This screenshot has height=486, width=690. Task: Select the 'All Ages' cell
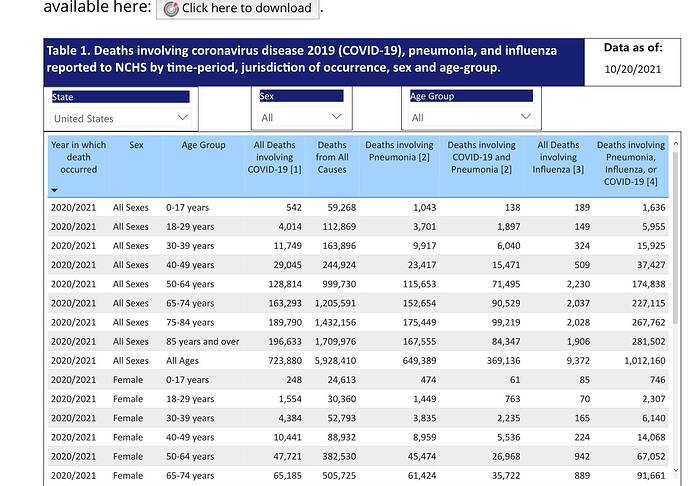point(182,361)
